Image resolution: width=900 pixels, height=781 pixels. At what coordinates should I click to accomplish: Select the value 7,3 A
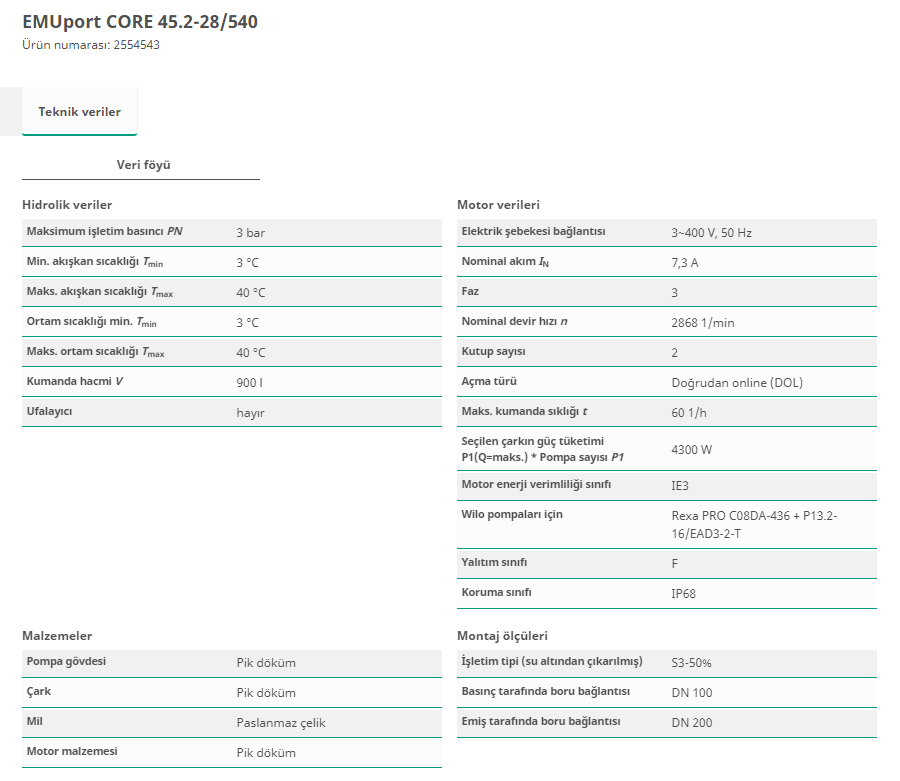pos(685,263)
